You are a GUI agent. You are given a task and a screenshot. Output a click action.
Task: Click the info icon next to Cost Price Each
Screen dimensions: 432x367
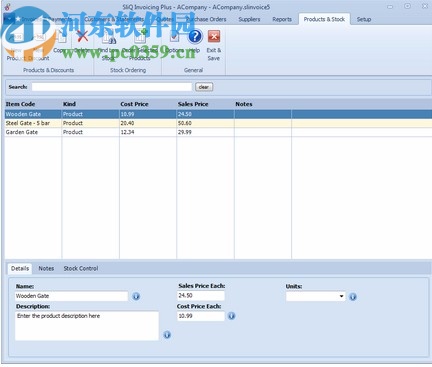click(x=232, y=316)
